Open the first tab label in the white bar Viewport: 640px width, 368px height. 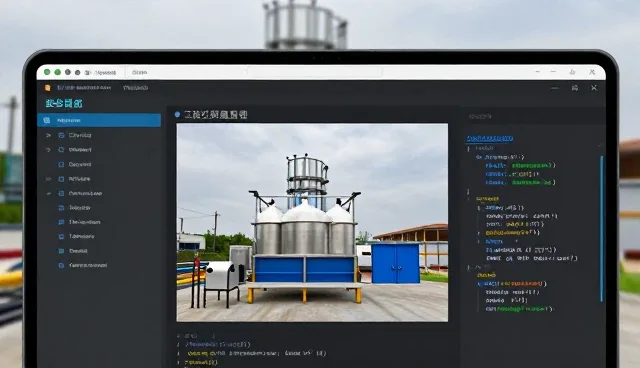[105, 73]
